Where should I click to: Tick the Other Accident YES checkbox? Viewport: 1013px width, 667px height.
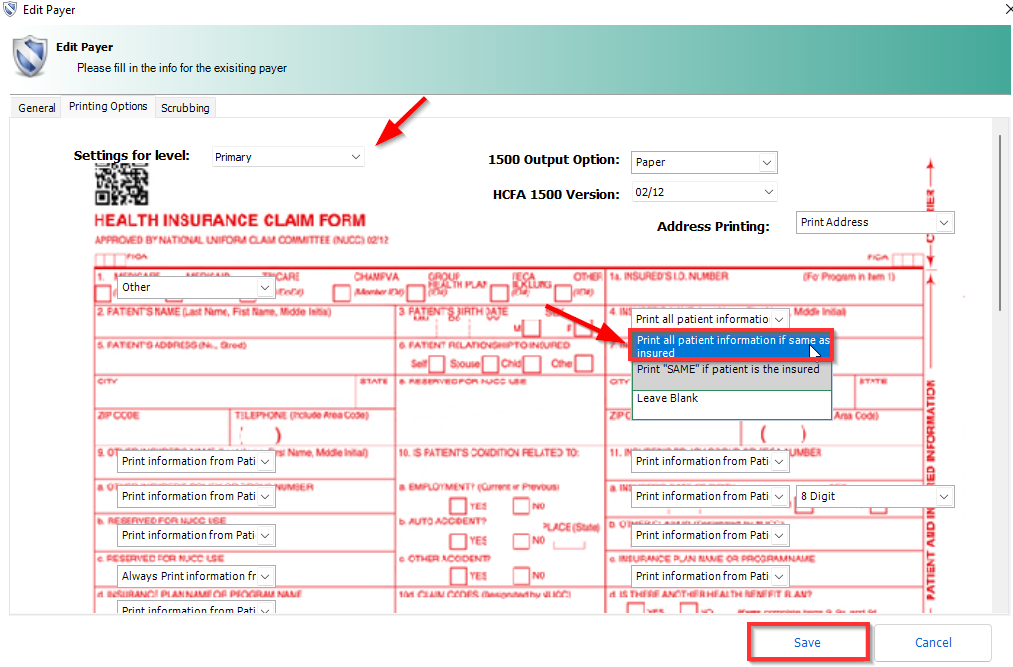click(458, 576)
